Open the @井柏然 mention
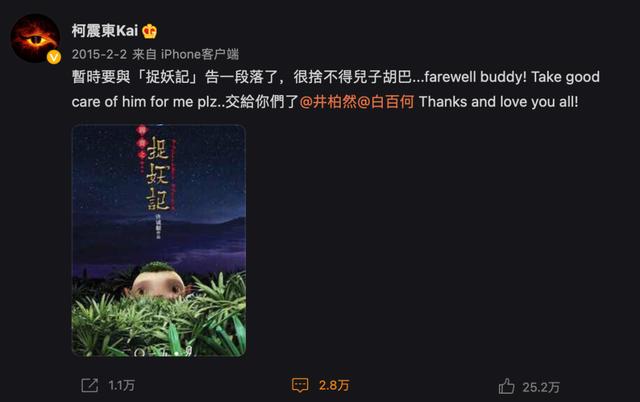 [x=328, y=102]
